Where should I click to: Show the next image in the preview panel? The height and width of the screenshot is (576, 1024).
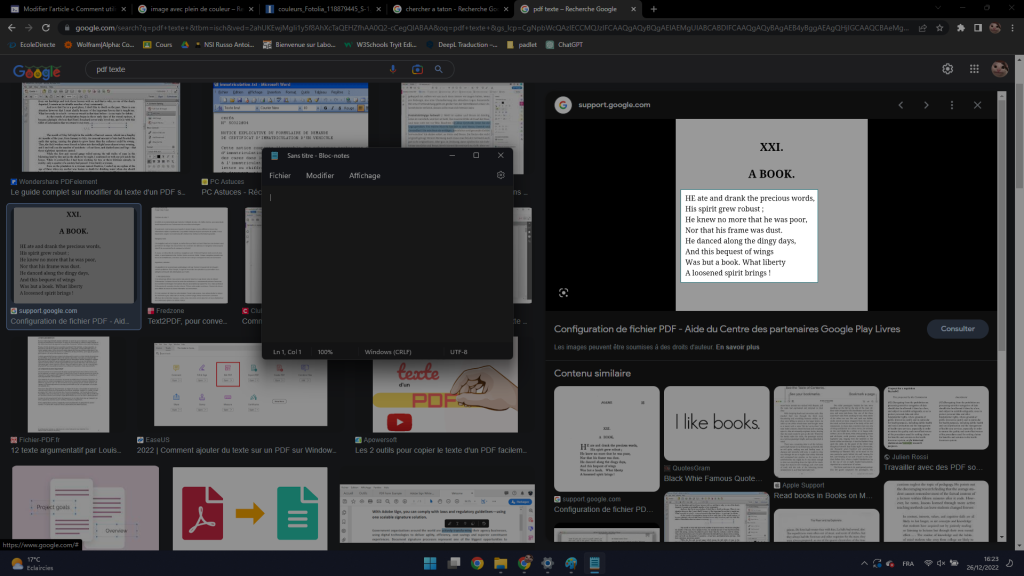pos(926,105)
